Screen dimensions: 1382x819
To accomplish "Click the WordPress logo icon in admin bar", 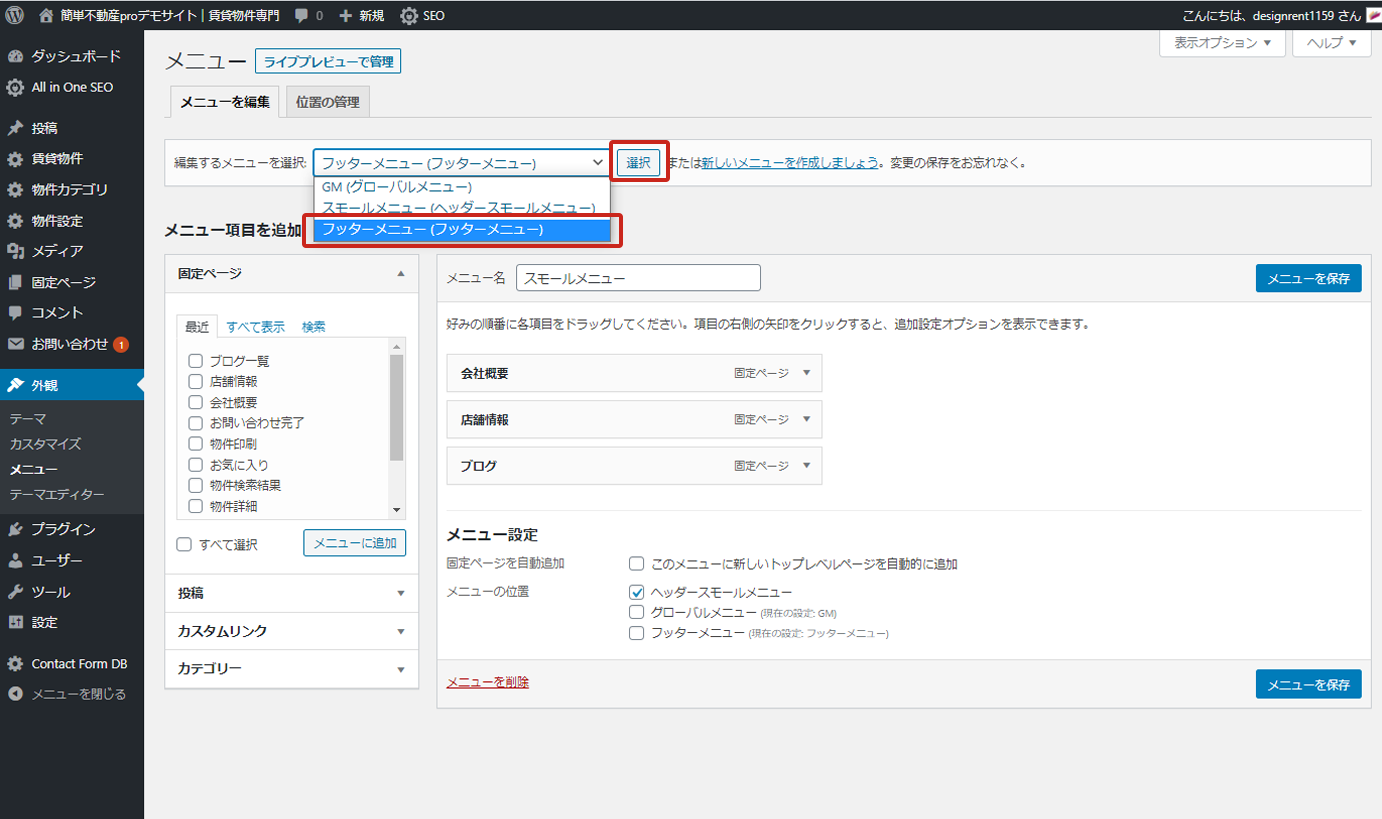I will [x=15, y=16].
